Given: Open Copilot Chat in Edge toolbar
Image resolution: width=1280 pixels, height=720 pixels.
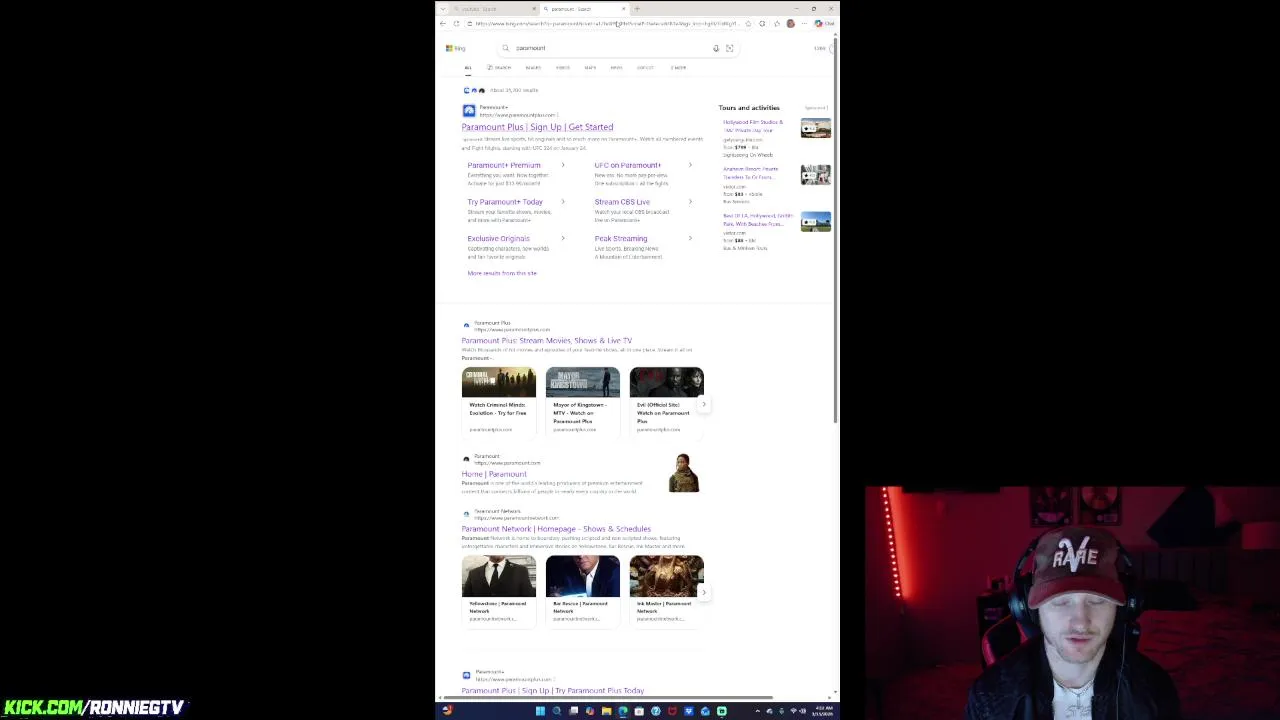Looking at the screenshot, I should click(x=824, y=23).
